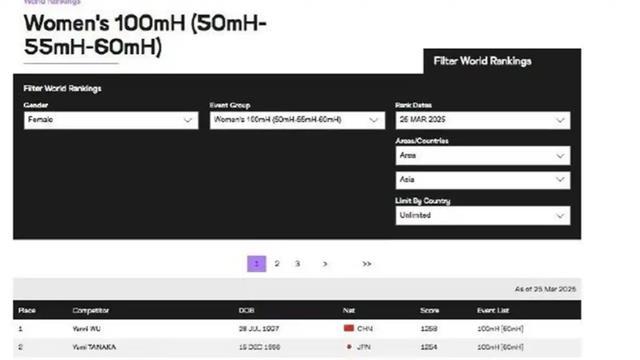This screenshot has width=640, height=360.
Task: Open competitor Yumi TANAKA's profile
Action: 94,347
